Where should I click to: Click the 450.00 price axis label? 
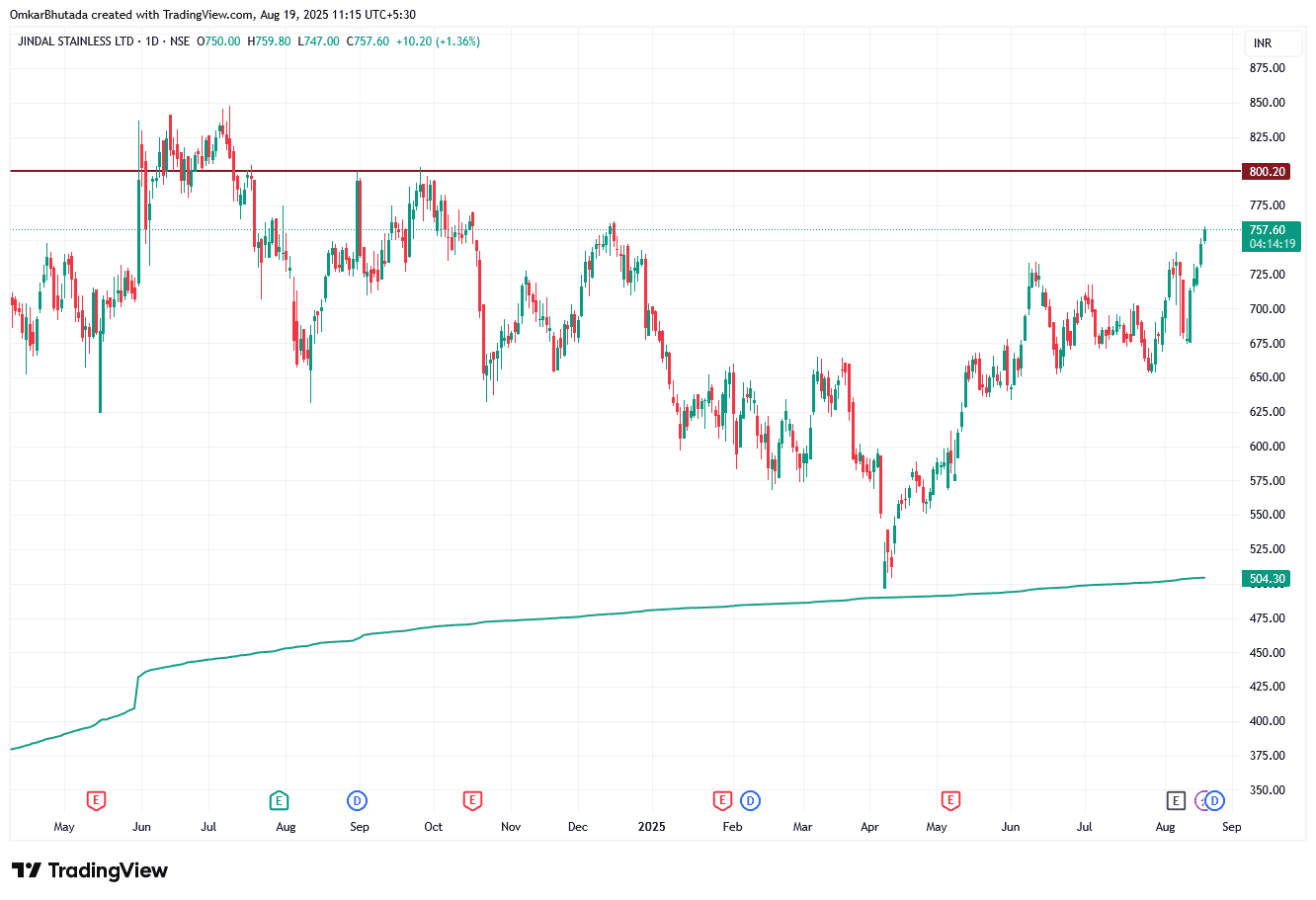click(1268, 653)
